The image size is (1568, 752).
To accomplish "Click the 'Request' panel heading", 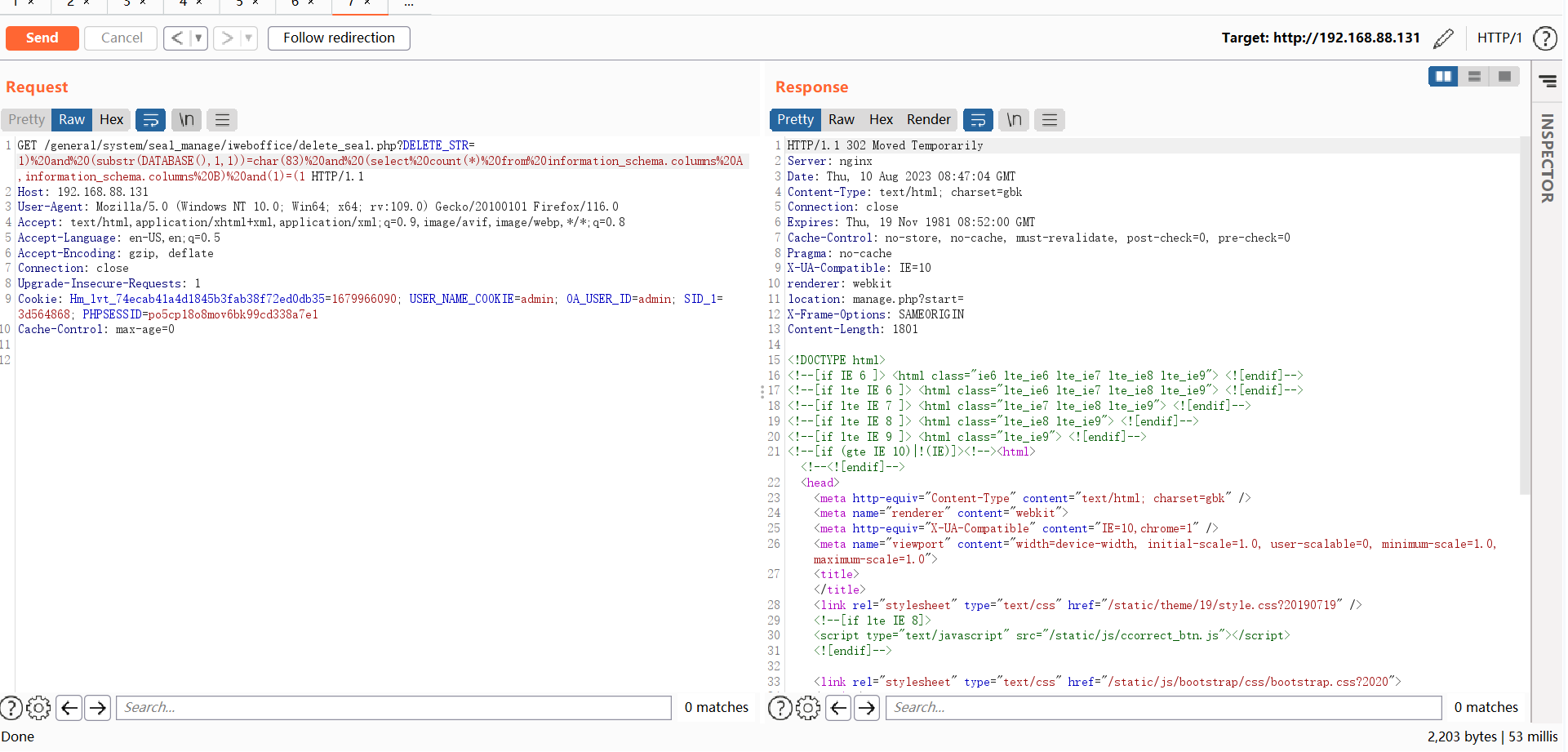I will [x=37, y=87].
